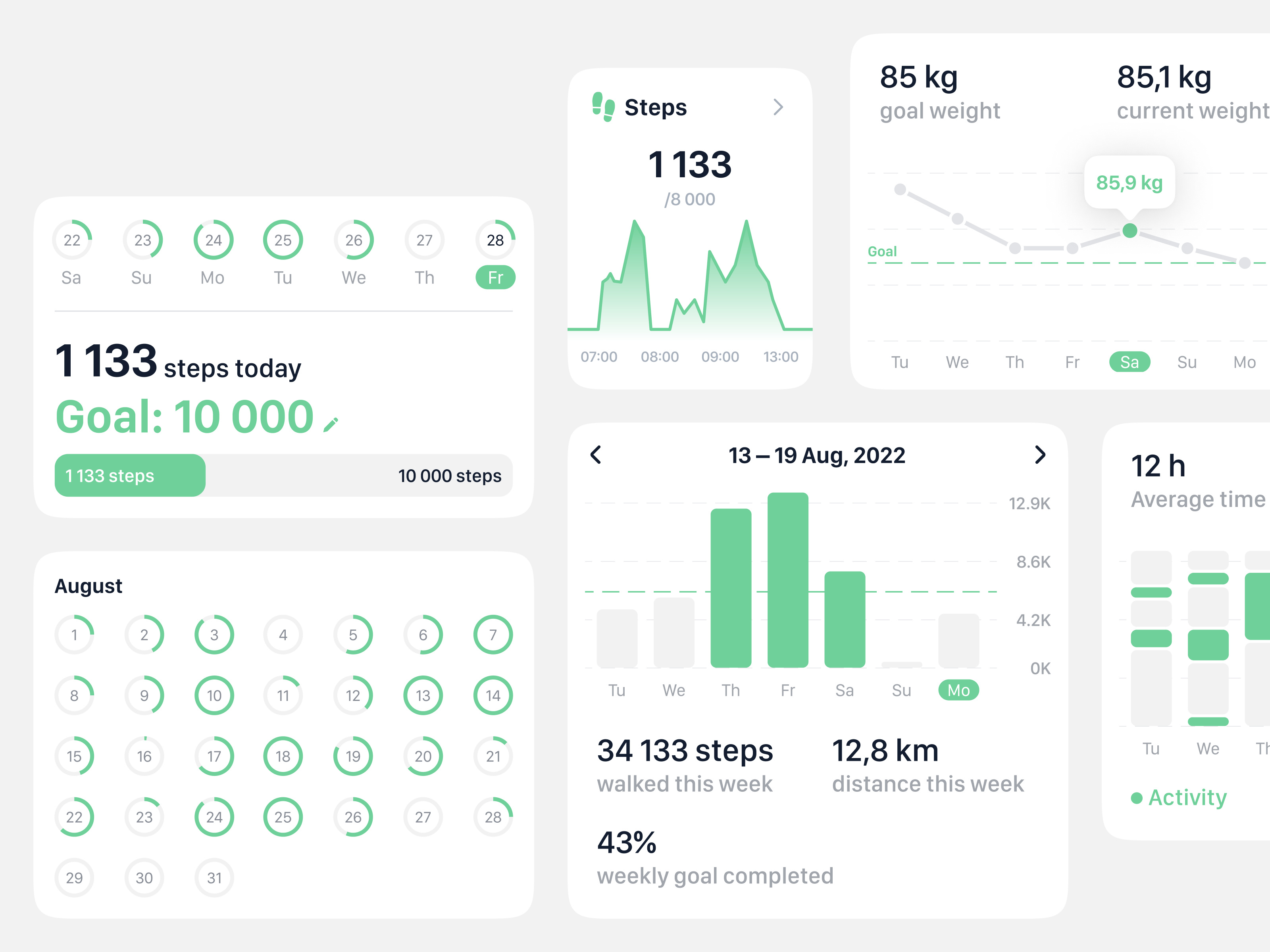This screenshot has width=1270, height=952.
Task: Go to previous week with left arrow
Action: coord(596,455)
